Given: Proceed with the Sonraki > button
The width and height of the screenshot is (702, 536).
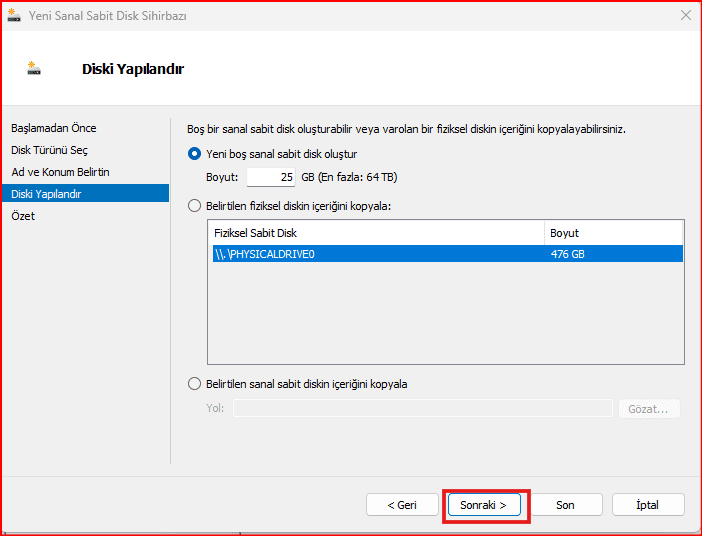Looking at the screenshot, I should pyautogui.click(x=484, y=505).
